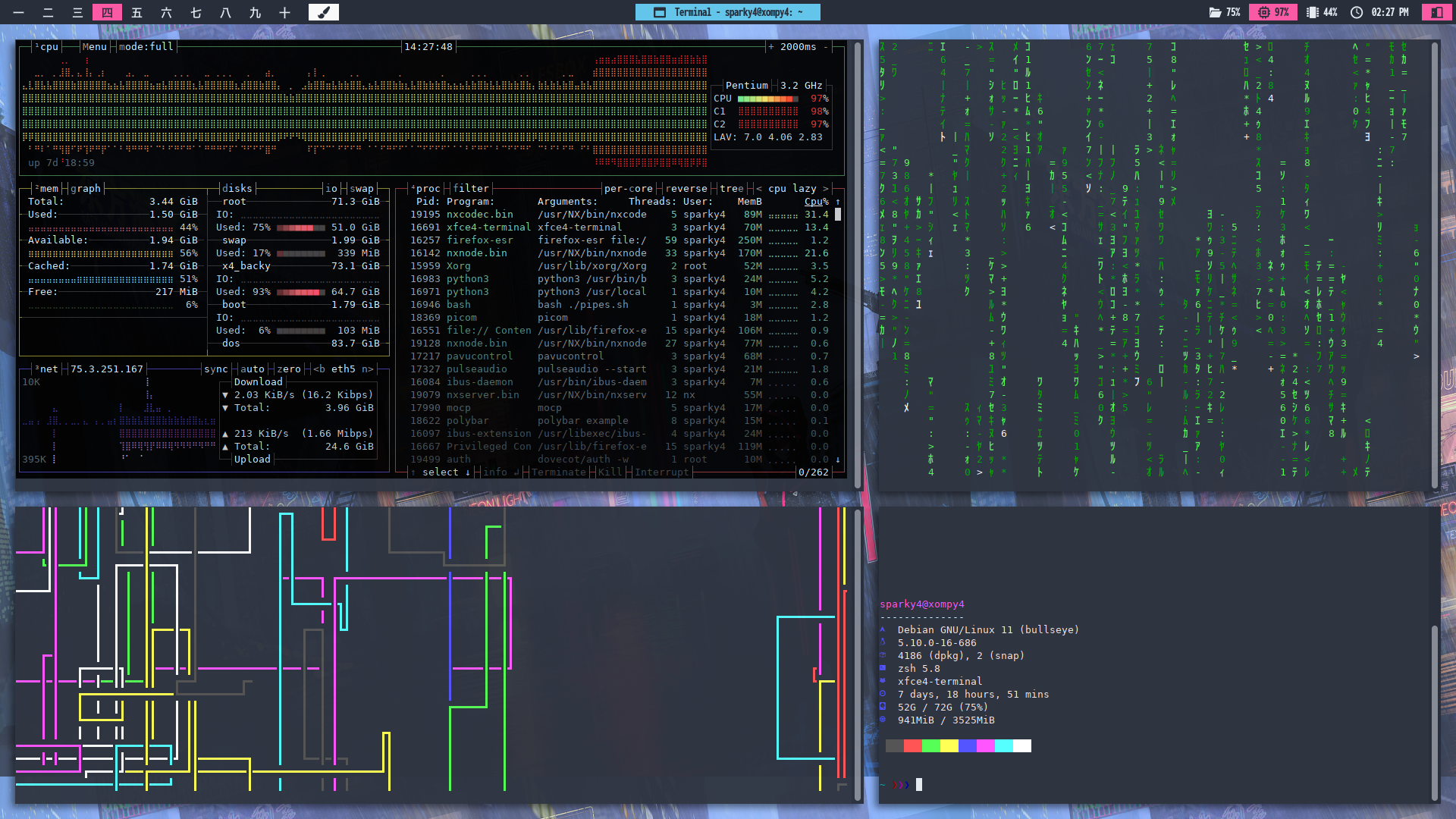Switch to workspace 五
The height and width of the screenshot is (819, 1456).
click(x=136, y=12)
